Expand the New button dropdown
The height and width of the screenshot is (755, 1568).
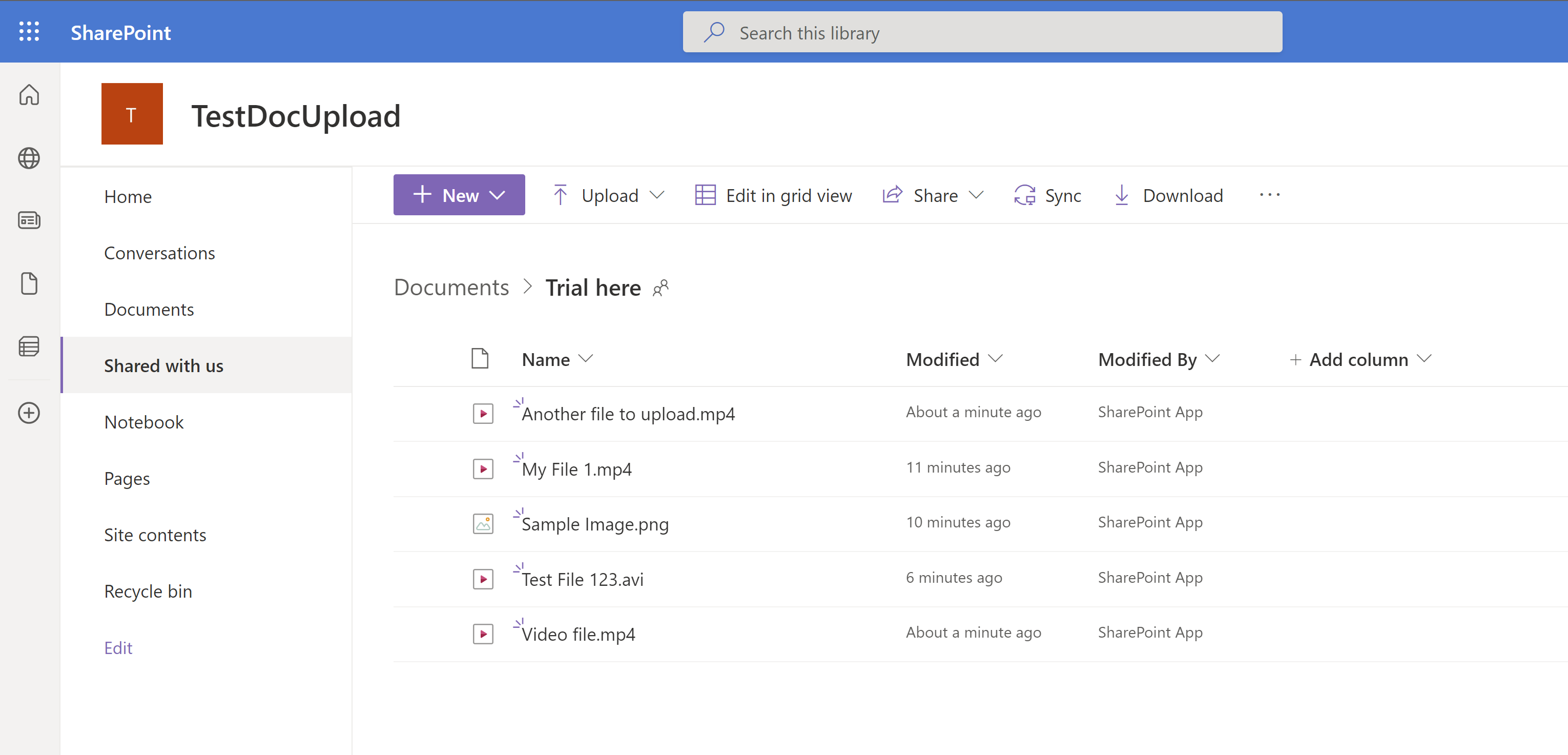(459, 195)
